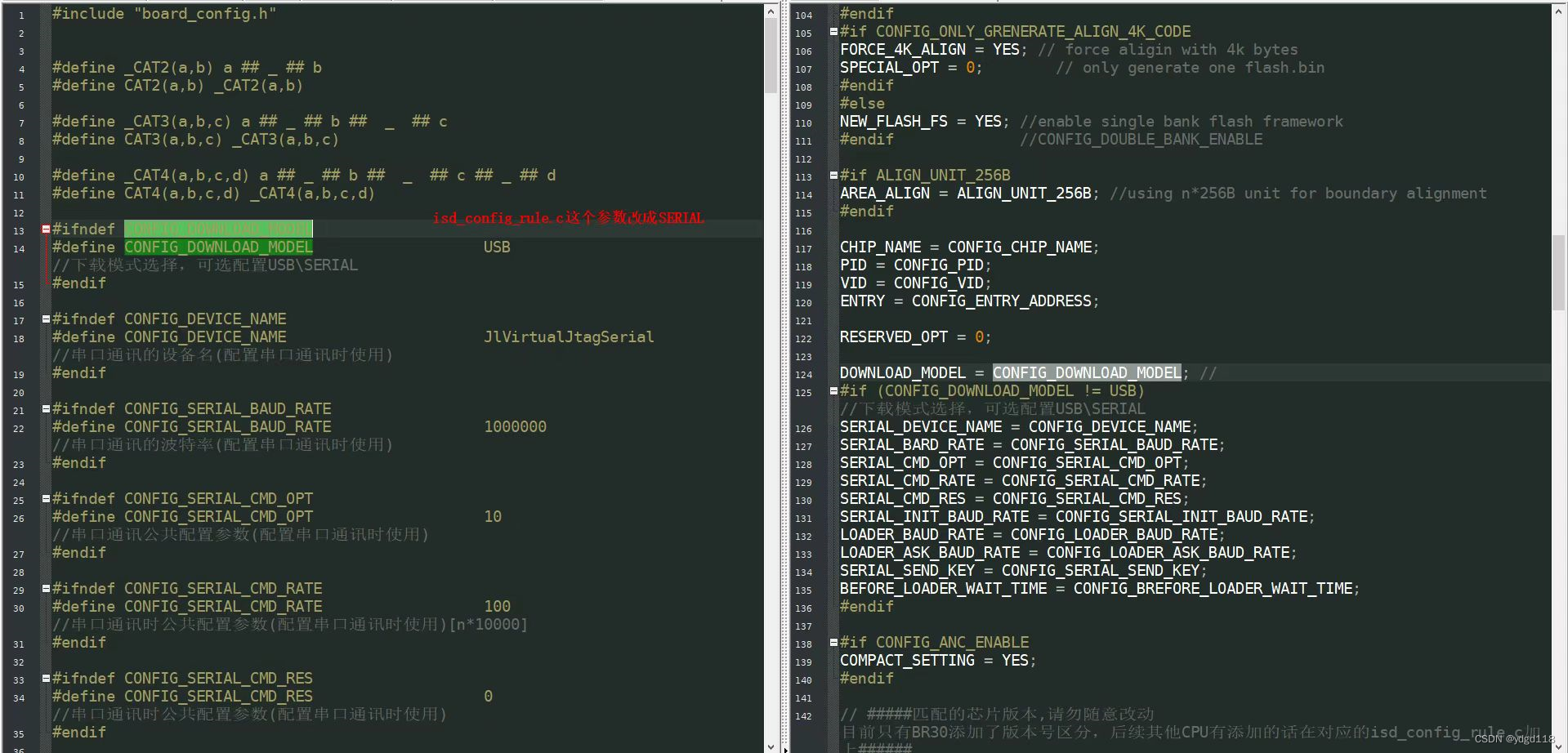Viewport: 1568px width, 753px height.
Task: Click the SERIAL_BARD_RATE assignment line
Action: [x=1033, y=445]
